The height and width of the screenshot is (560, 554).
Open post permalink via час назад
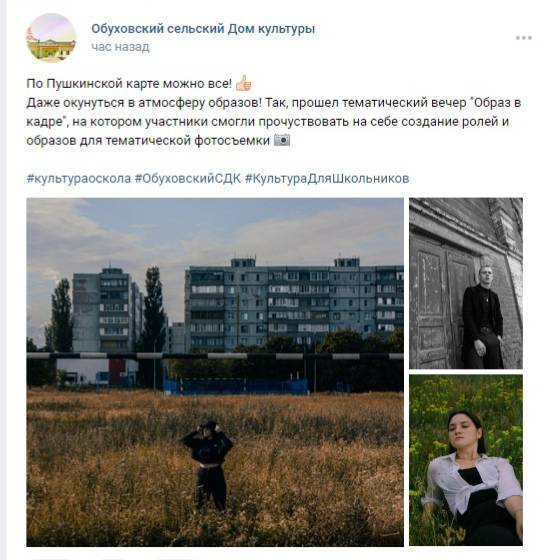tap(120, 47)
